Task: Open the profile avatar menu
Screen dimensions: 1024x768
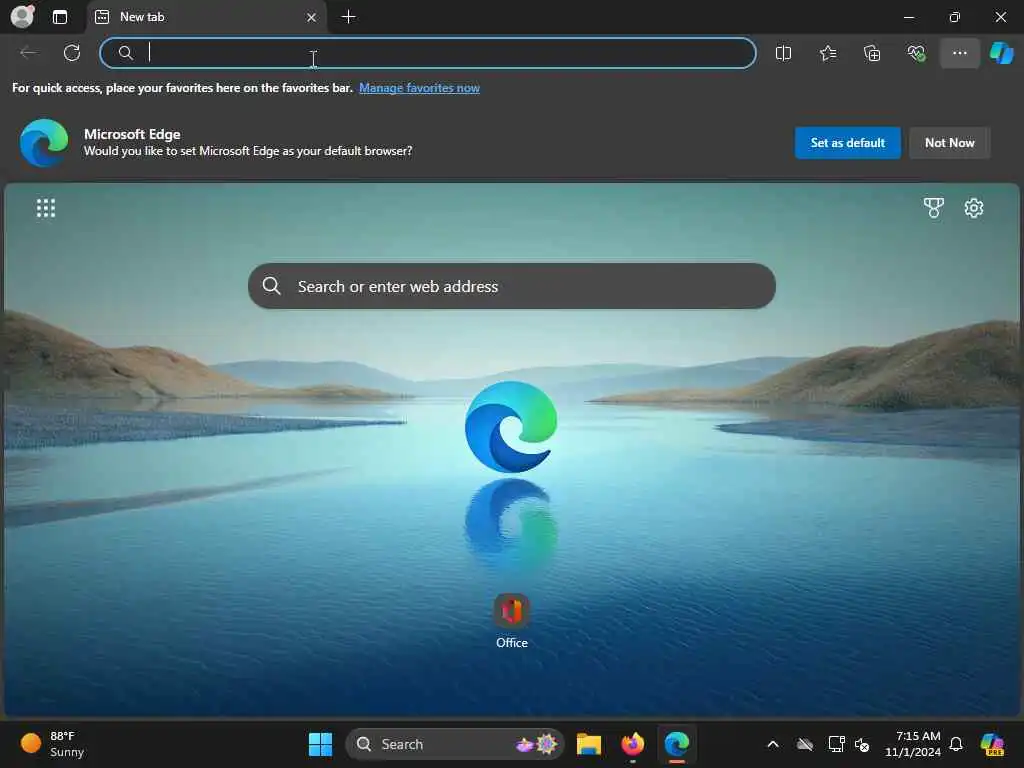Action: coord(23,16)
